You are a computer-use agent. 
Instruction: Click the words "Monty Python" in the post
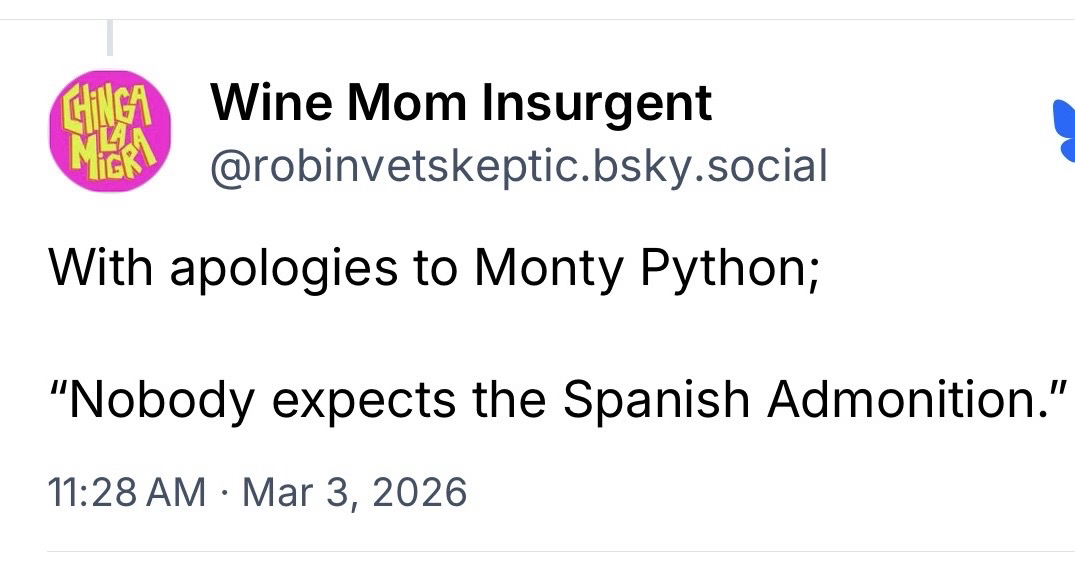point(645,269)
